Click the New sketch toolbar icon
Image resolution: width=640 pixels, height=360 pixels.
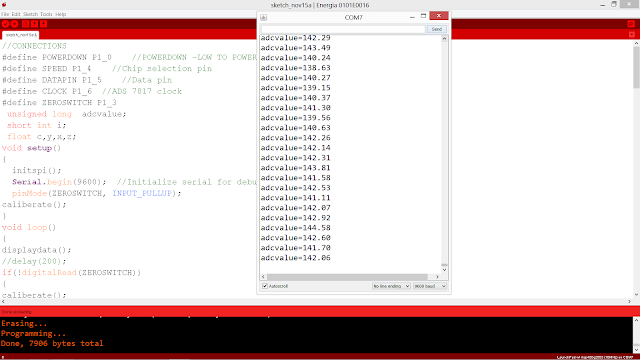tap(25, 24)
